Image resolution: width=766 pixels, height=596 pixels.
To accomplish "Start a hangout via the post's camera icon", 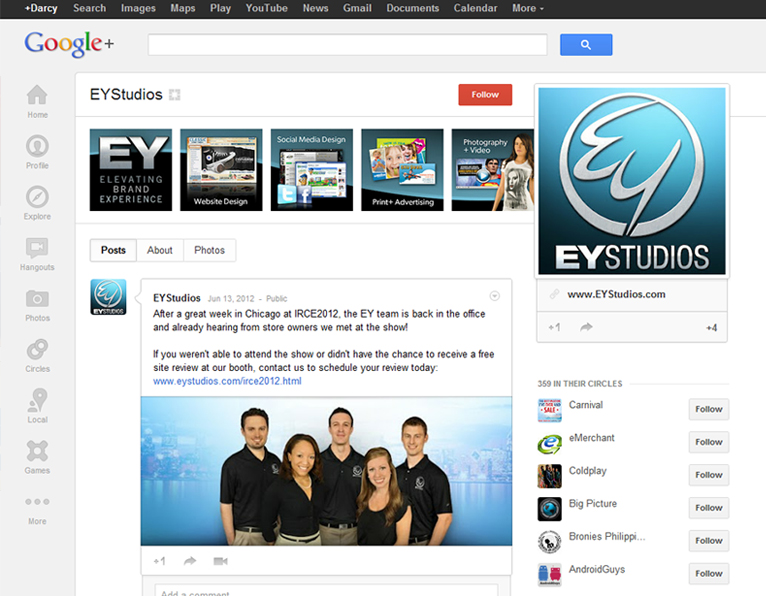I will tap(220, 561).
